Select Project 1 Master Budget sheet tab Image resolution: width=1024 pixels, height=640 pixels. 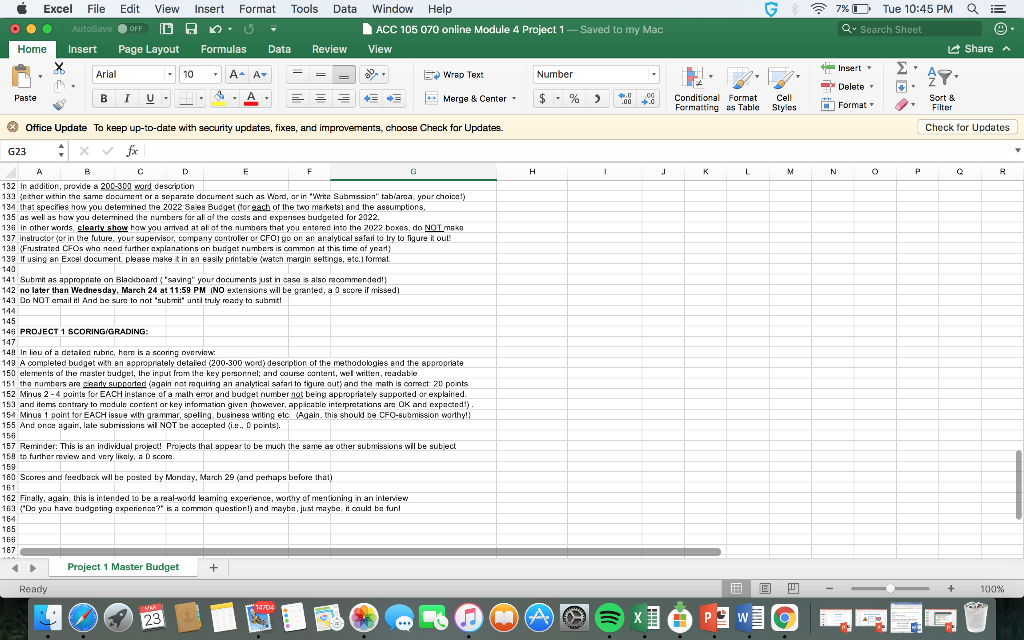[123, 567]
